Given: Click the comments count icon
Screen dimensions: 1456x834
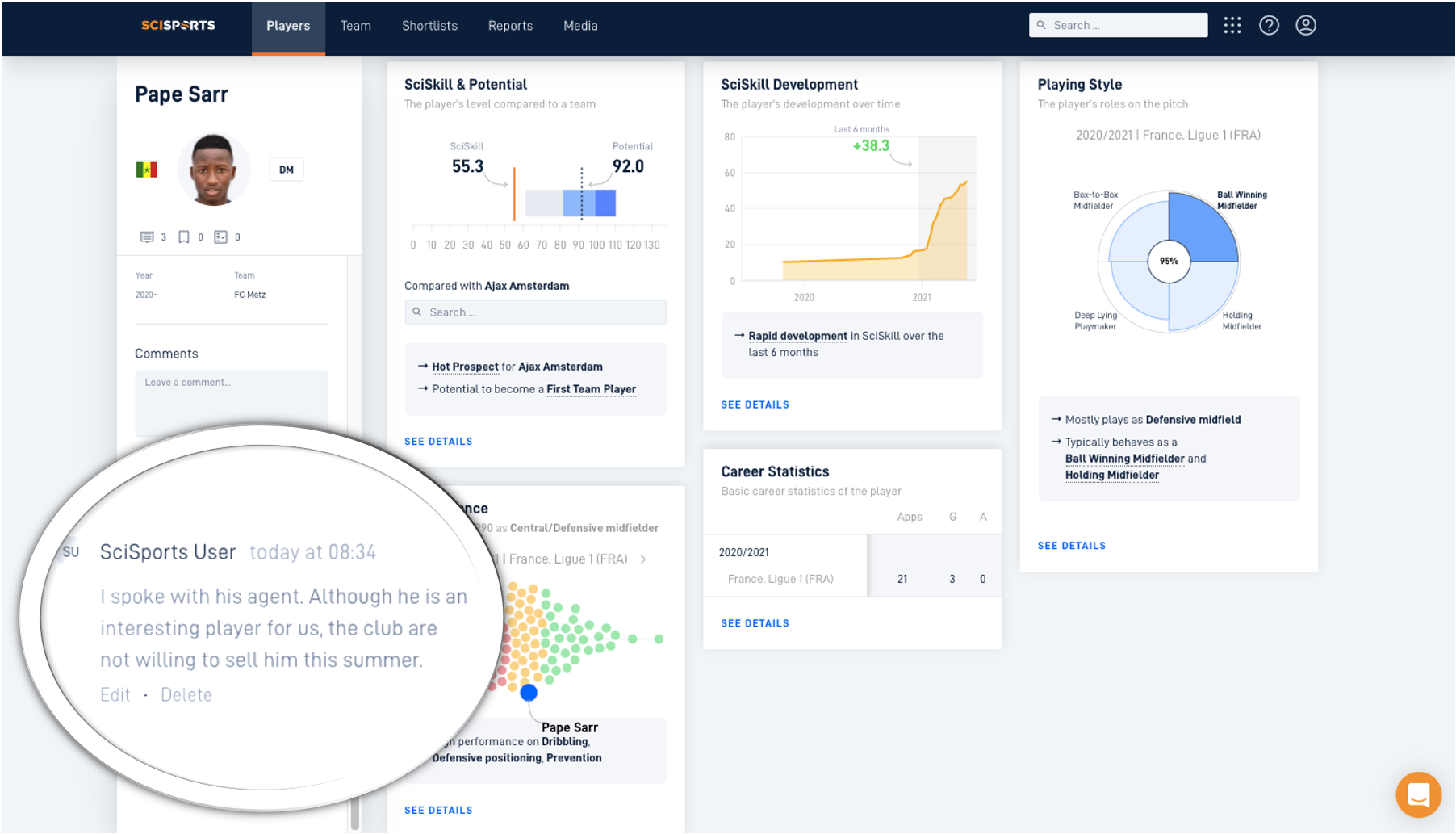Looking at the screenshot, I should [147, 237].
